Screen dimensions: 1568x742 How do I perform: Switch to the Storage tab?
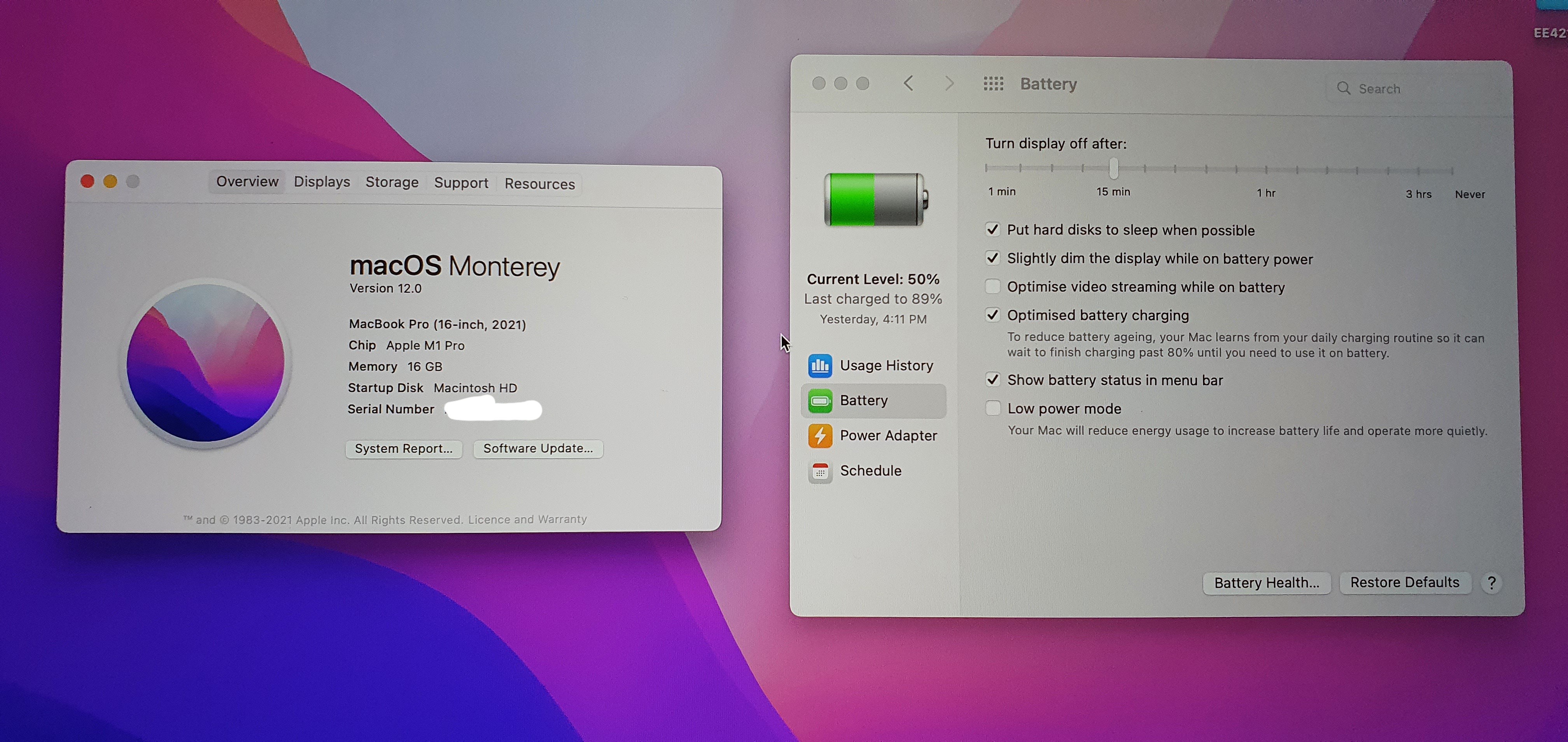click(x=391, y=183)
